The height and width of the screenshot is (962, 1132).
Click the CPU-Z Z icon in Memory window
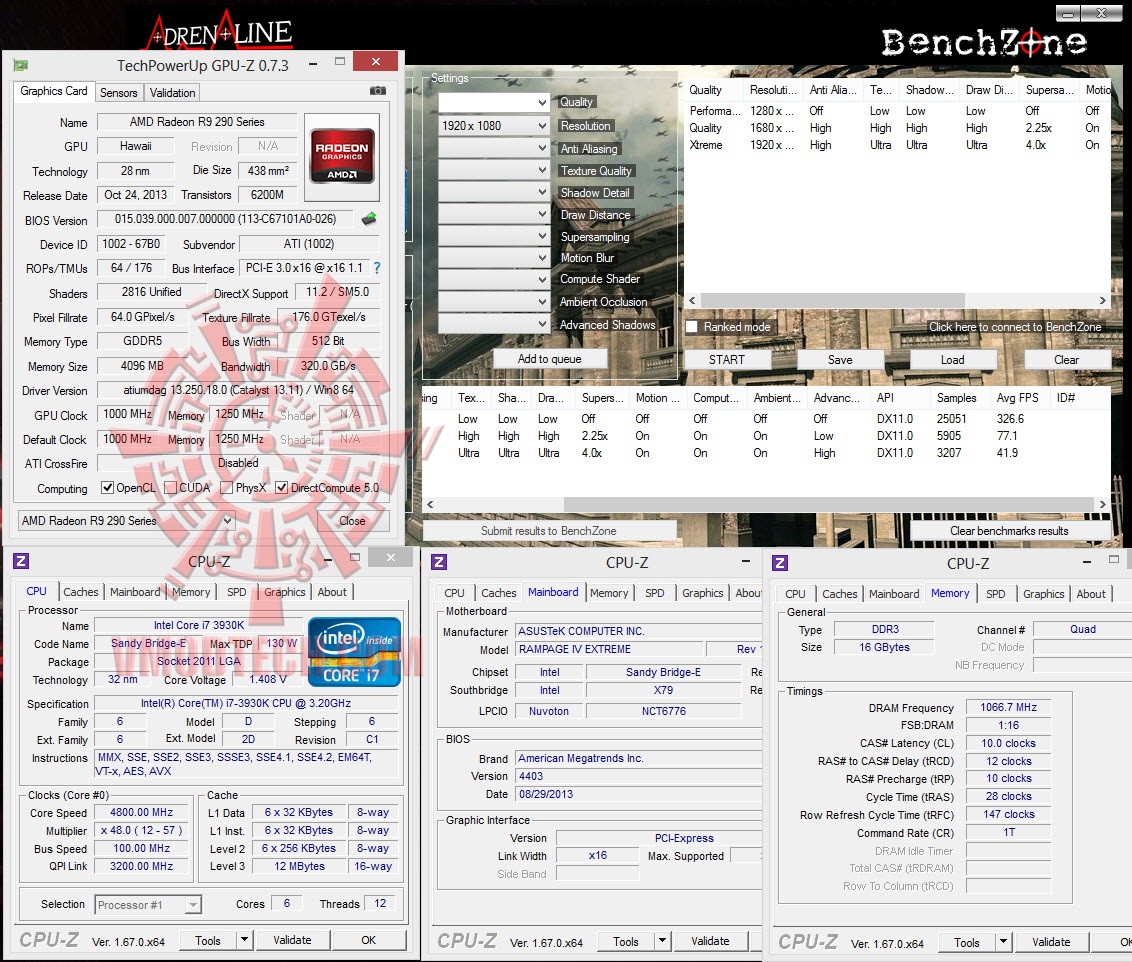point(780,563)
